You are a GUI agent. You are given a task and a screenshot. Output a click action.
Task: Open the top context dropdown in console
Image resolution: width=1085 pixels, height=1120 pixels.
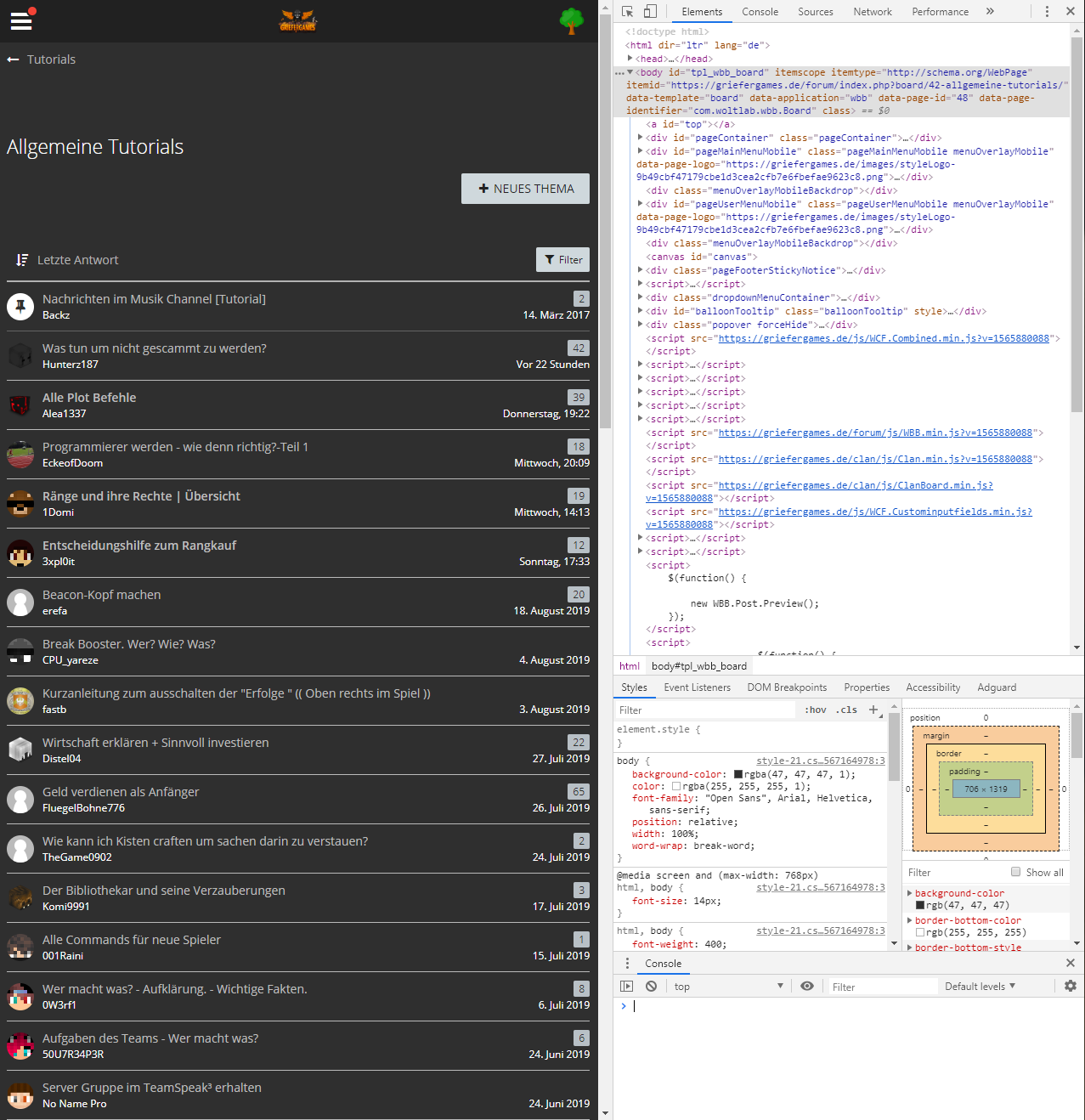pos(729,987)
